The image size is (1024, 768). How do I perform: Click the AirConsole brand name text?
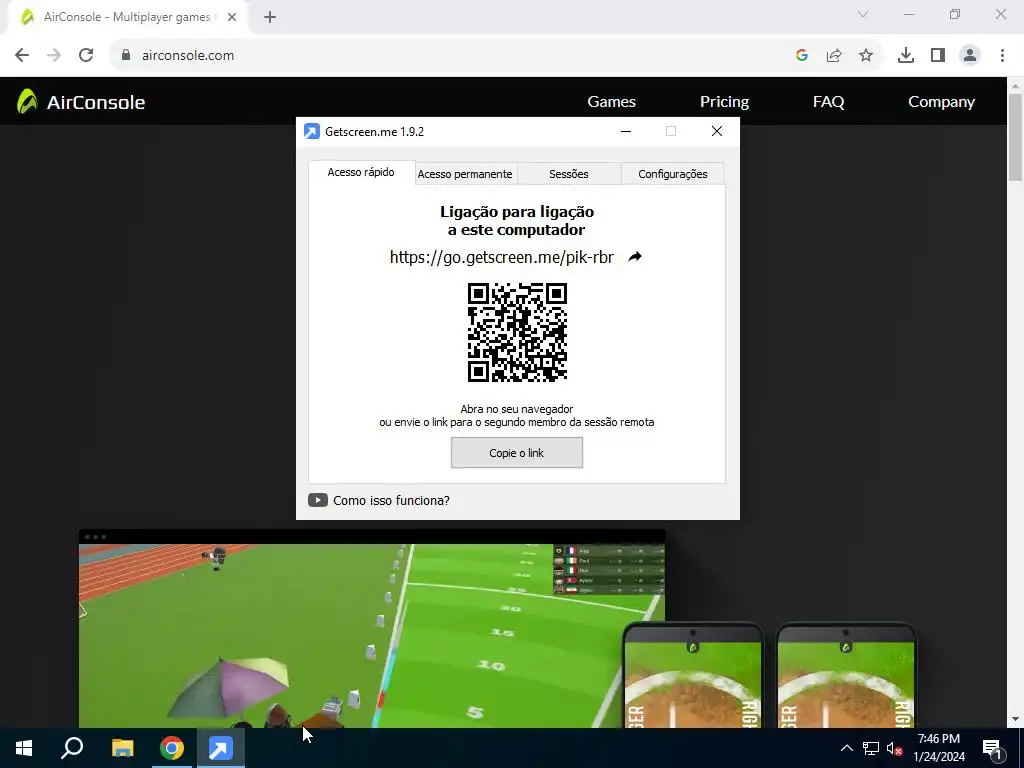pyautogui.click(x=96, y=102)
